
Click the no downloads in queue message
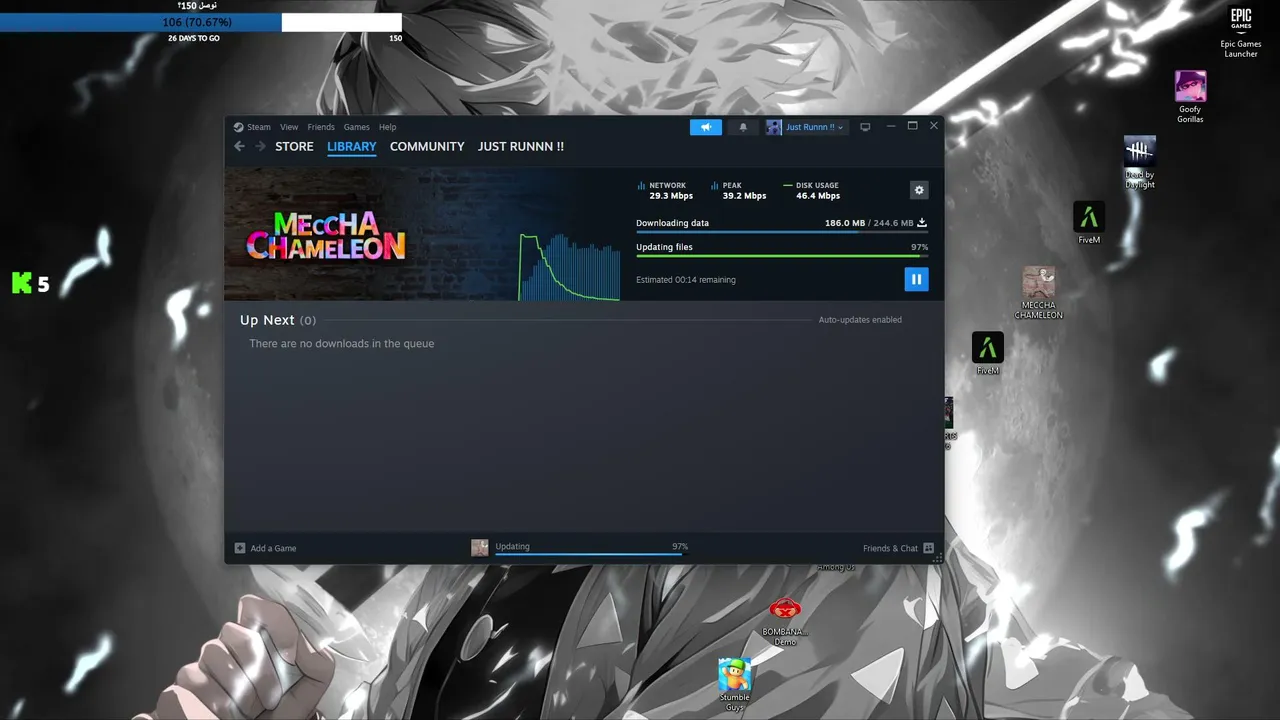point(342,344)
